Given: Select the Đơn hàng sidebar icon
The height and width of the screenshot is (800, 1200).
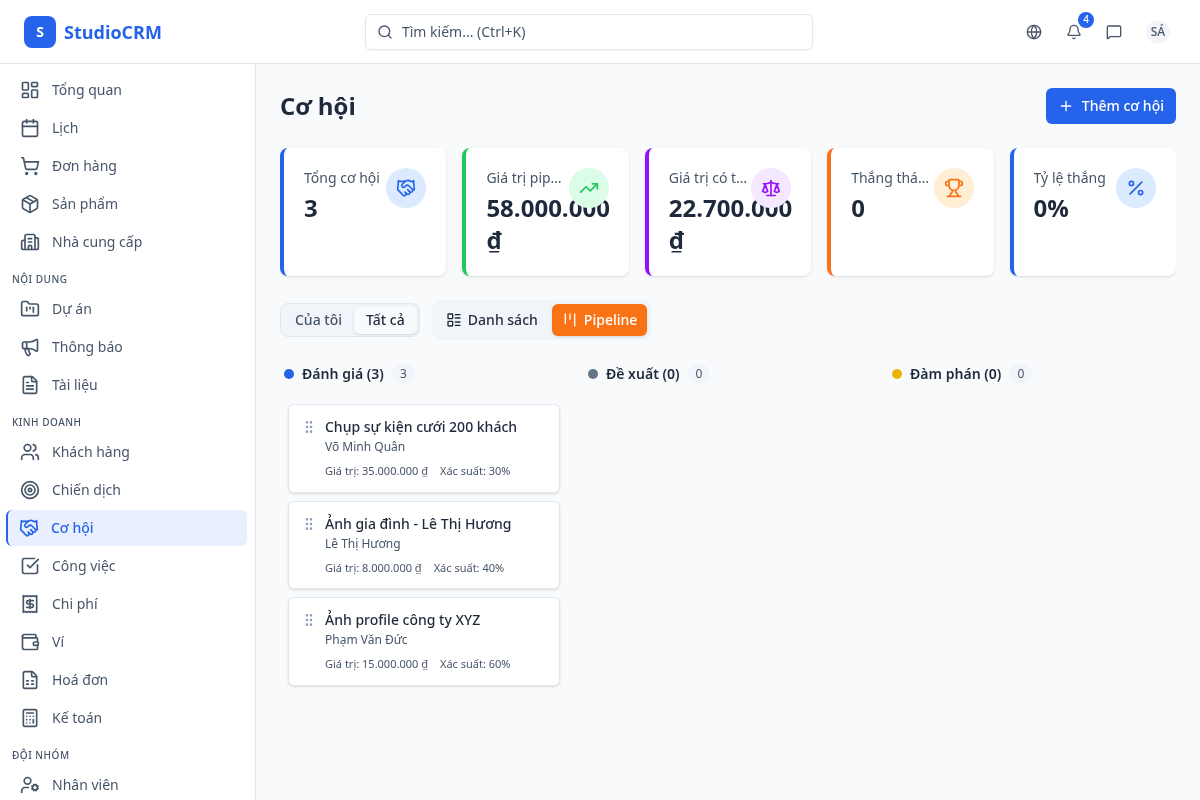Looking at the screenshot, I should [30, 165].
